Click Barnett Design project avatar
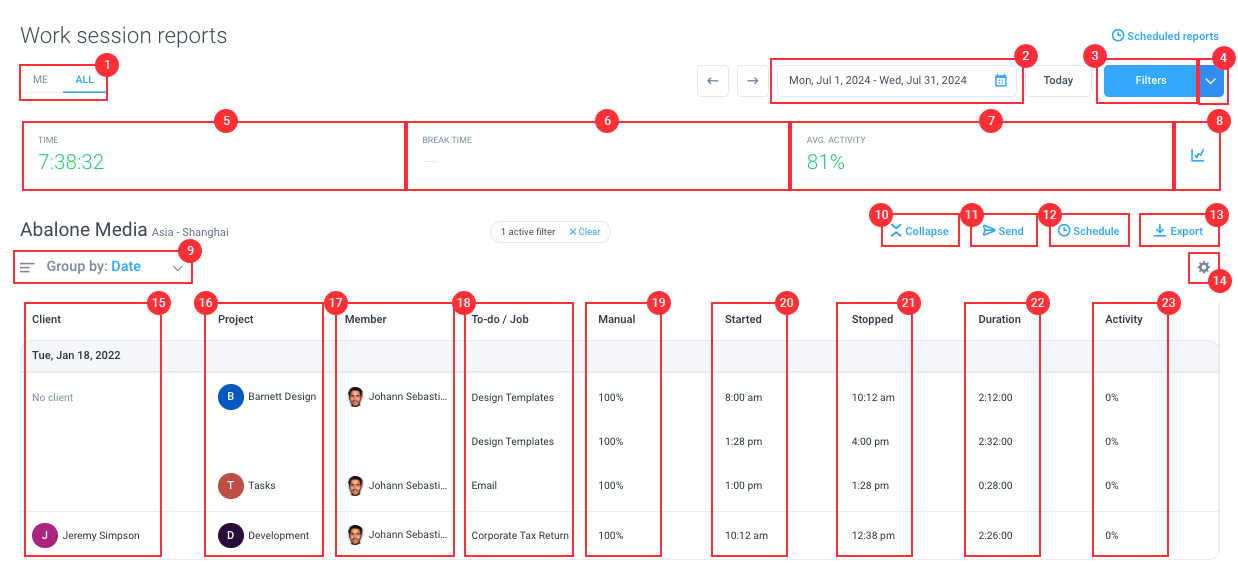Viewport: 1238px width, 573px height. click(231, 397)
